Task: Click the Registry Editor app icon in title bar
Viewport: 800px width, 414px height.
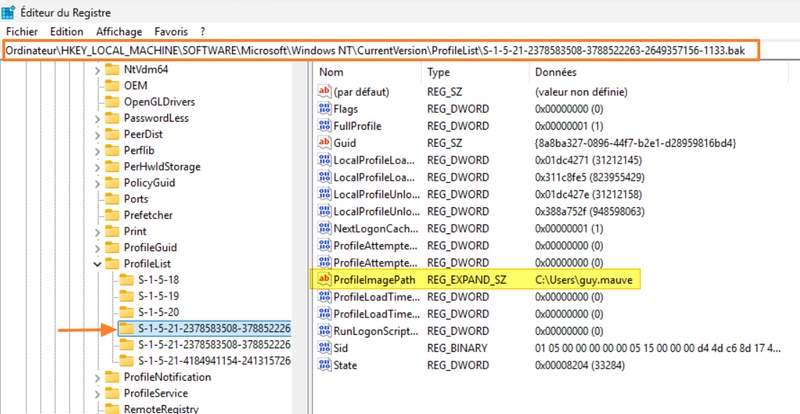Action: (x=10, y=11)
